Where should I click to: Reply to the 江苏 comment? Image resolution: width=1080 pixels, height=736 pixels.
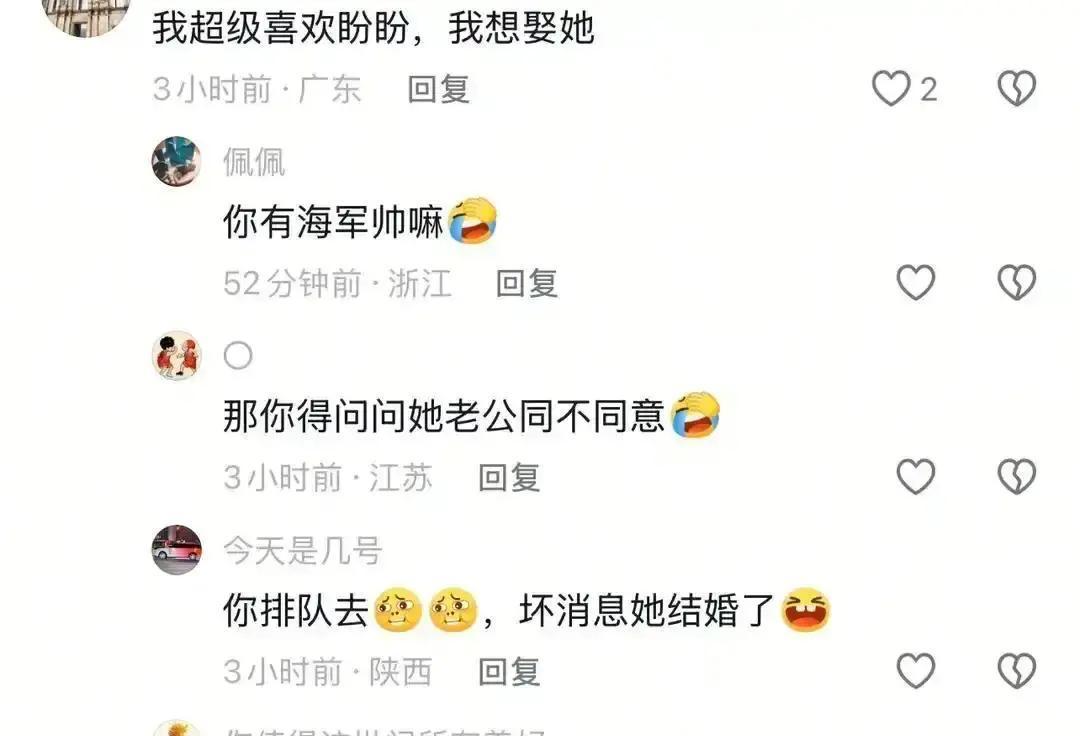click(x=510, y=478)
